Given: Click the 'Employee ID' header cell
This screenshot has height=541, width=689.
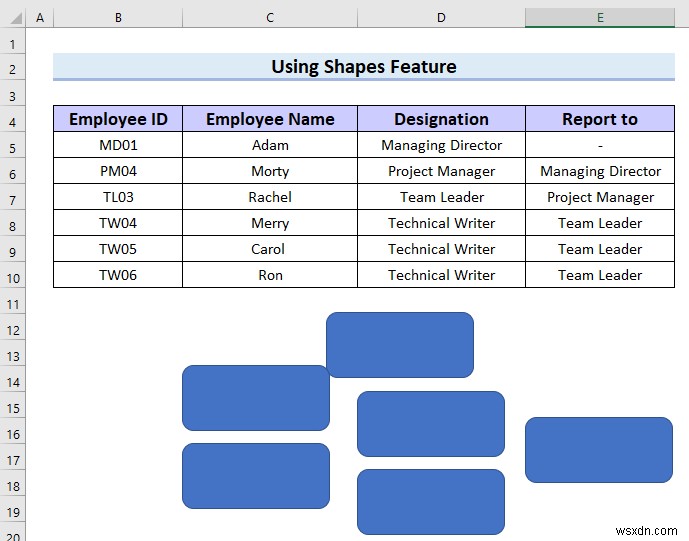Looking at the screenshot, I should click(x=118, y=119).
